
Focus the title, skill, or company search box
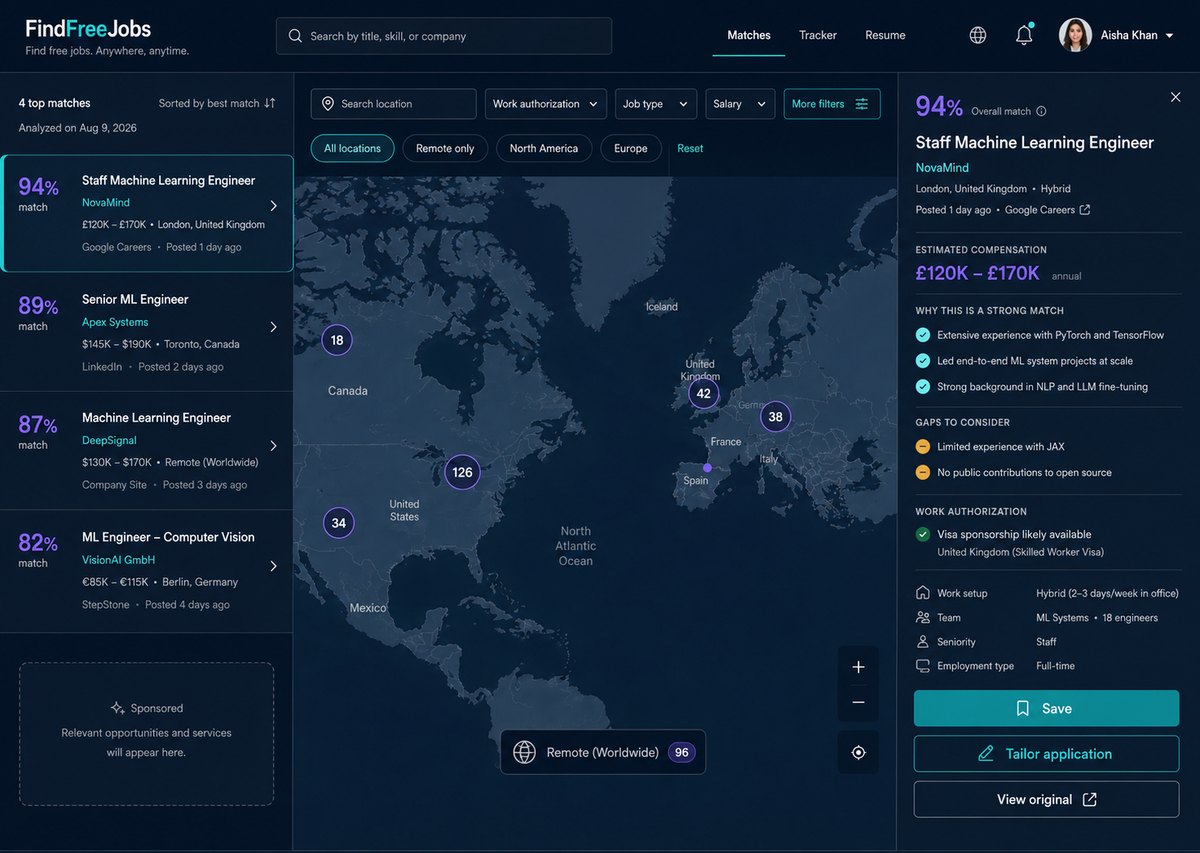click(x=444, y=36)
